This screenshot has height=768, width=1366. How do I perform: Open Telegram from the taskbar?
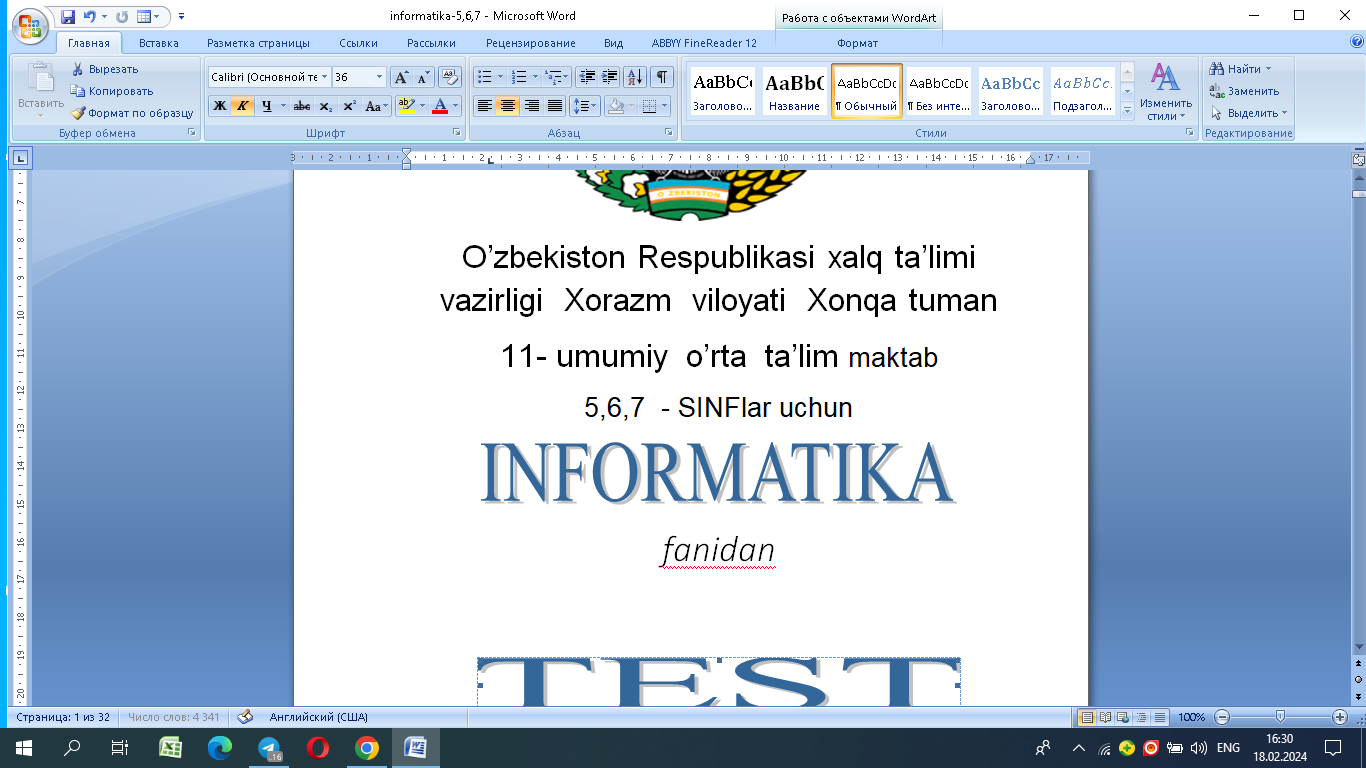click(269, 748)
